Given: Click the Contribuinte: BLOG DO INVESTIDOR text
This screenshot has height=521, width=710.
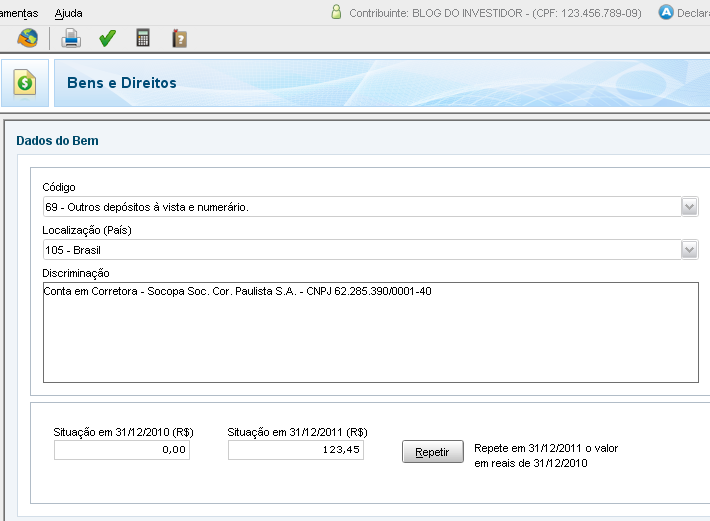Looking at the screenshot, I should (495, 13).
